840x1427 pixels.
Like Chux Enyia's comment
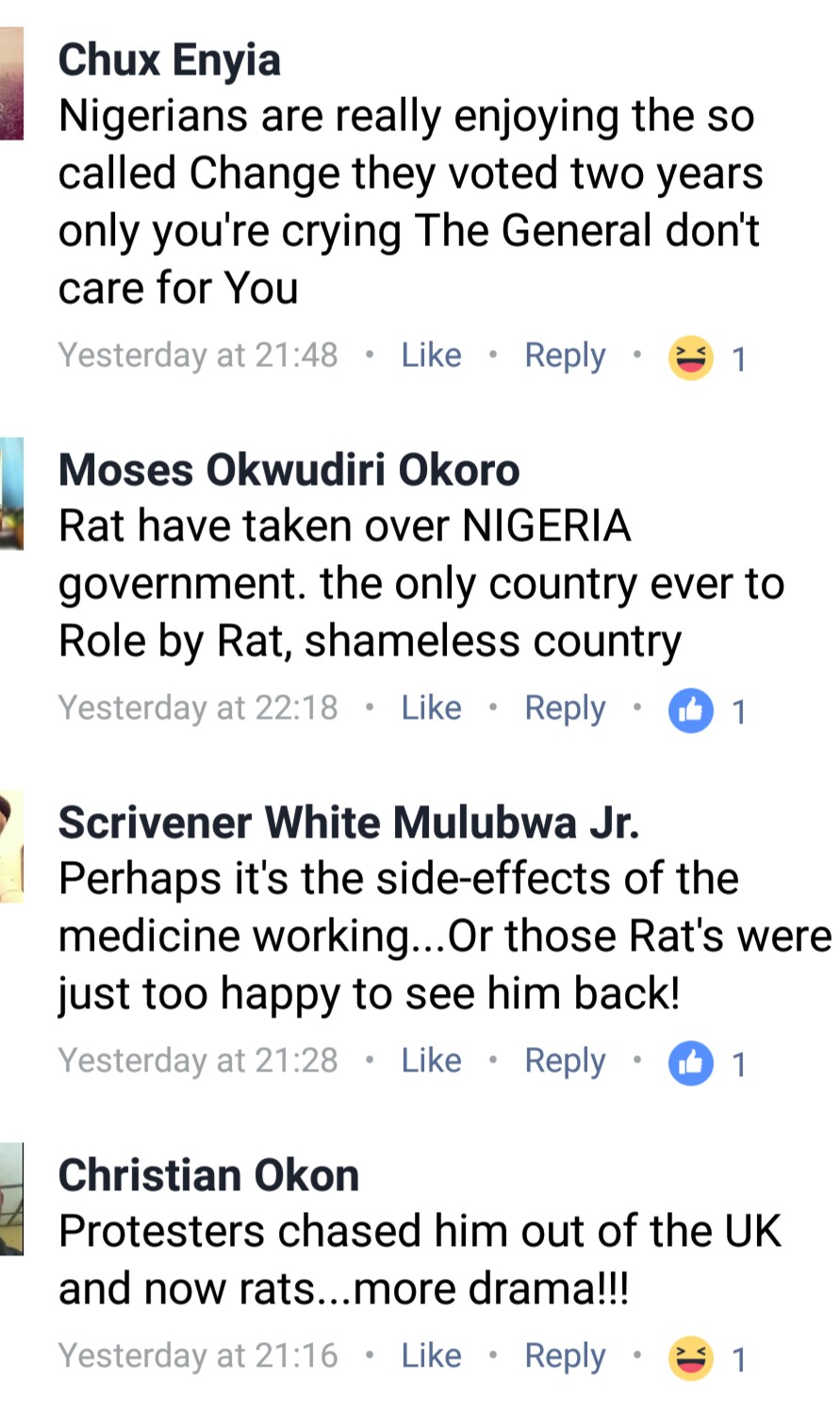[431, 356]
